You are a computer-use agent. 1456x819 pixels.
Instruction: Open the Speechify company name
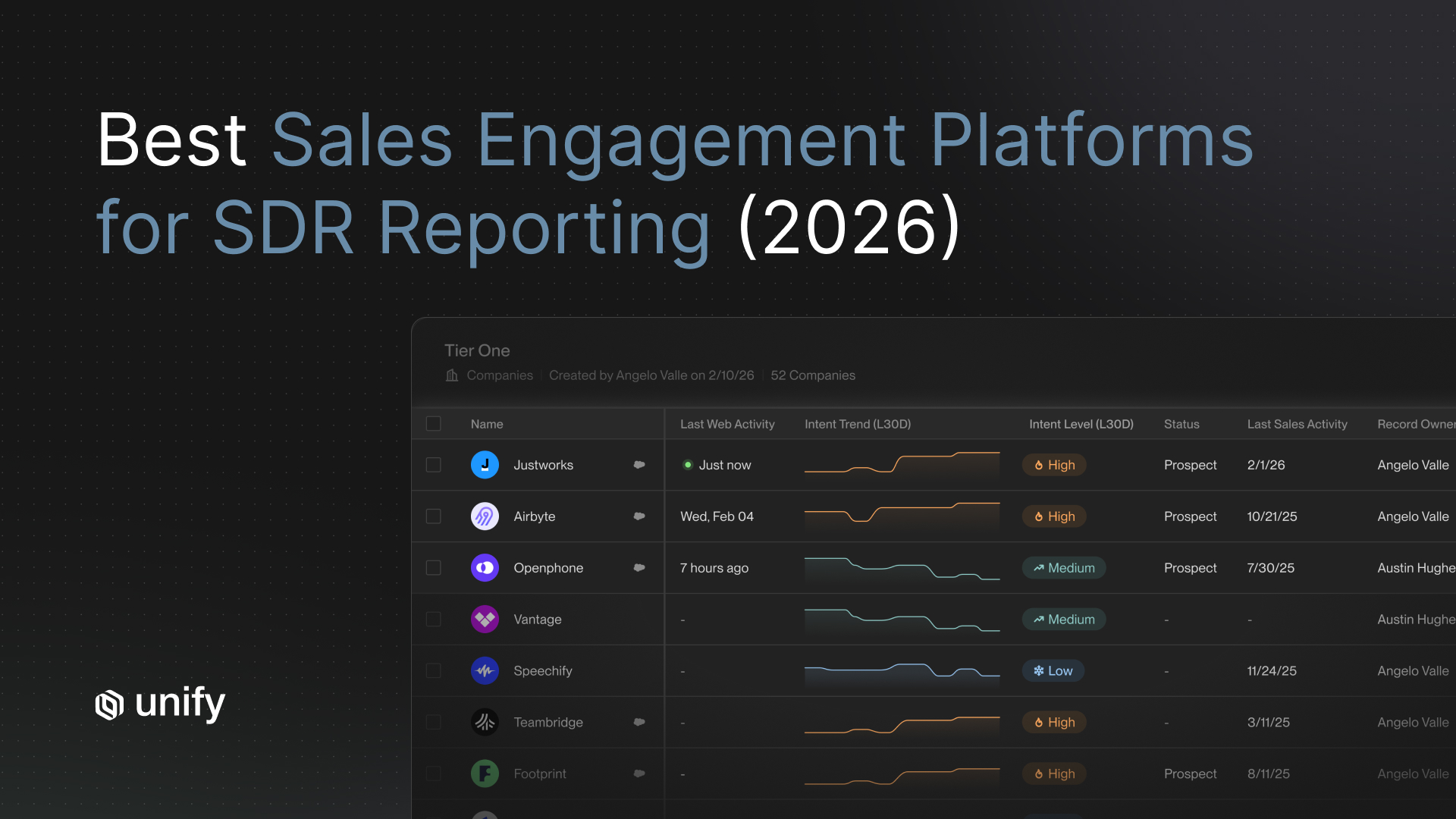543,671
